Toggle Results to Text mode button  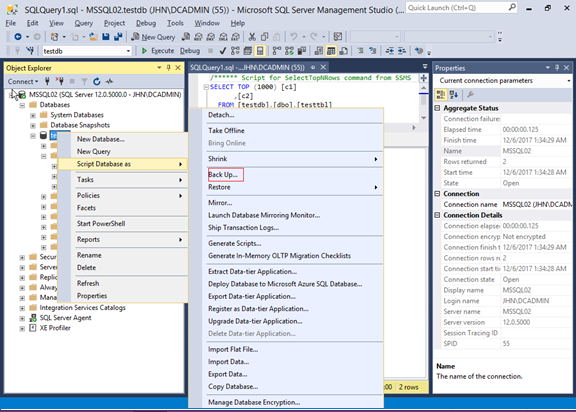click(318, 51)
